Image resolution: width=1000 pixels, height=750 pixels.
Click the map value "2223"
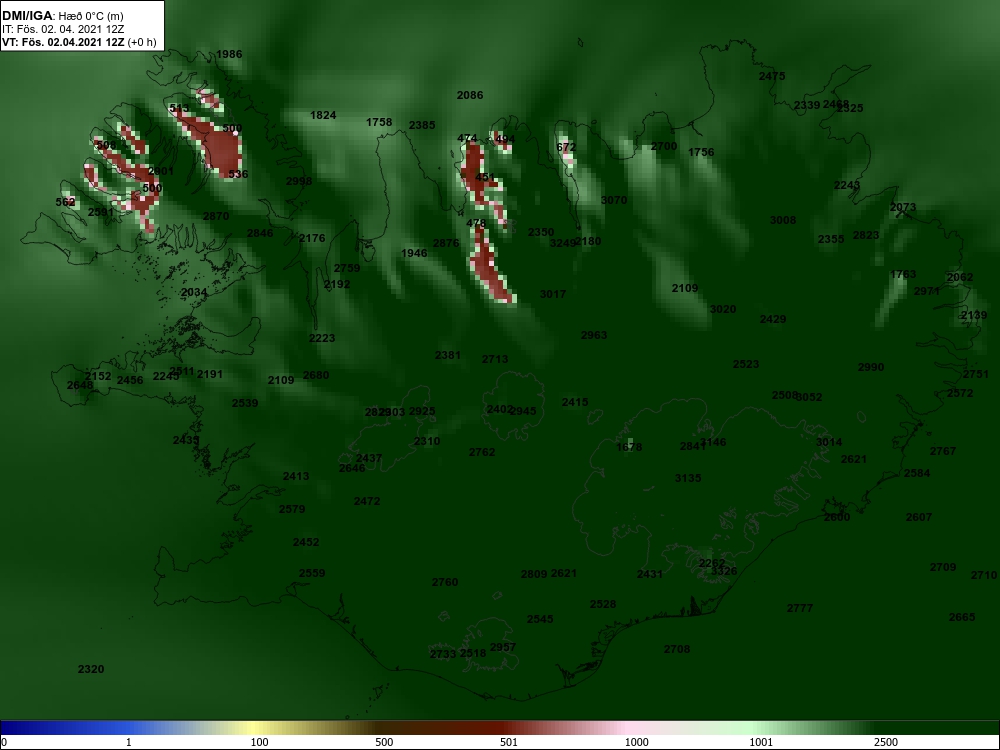pyautogui.click(x=321, y=339)
